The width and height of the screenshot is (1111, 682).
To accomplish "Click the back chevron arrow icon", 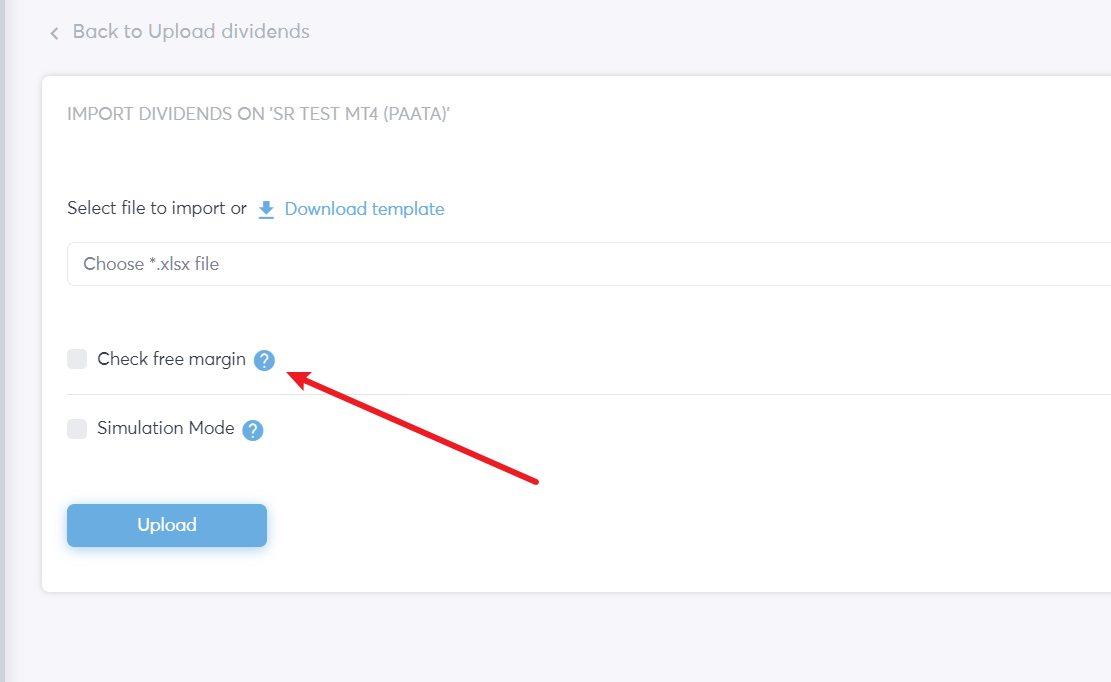I will pyautogui.click(x=54, y=33).
